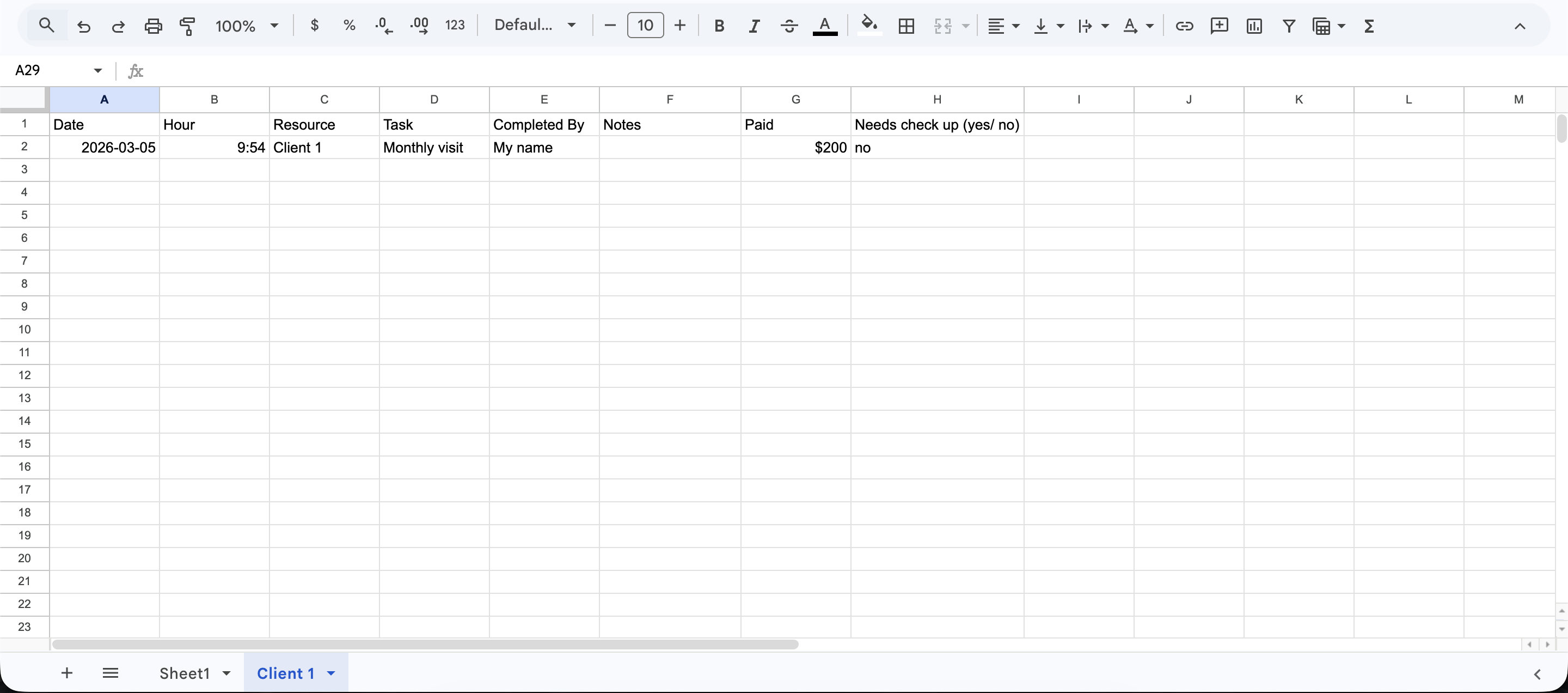This screenshot has width=1568, height=693.
Task: Expand the horizontal align options
Action: [x=1015, y=26]
